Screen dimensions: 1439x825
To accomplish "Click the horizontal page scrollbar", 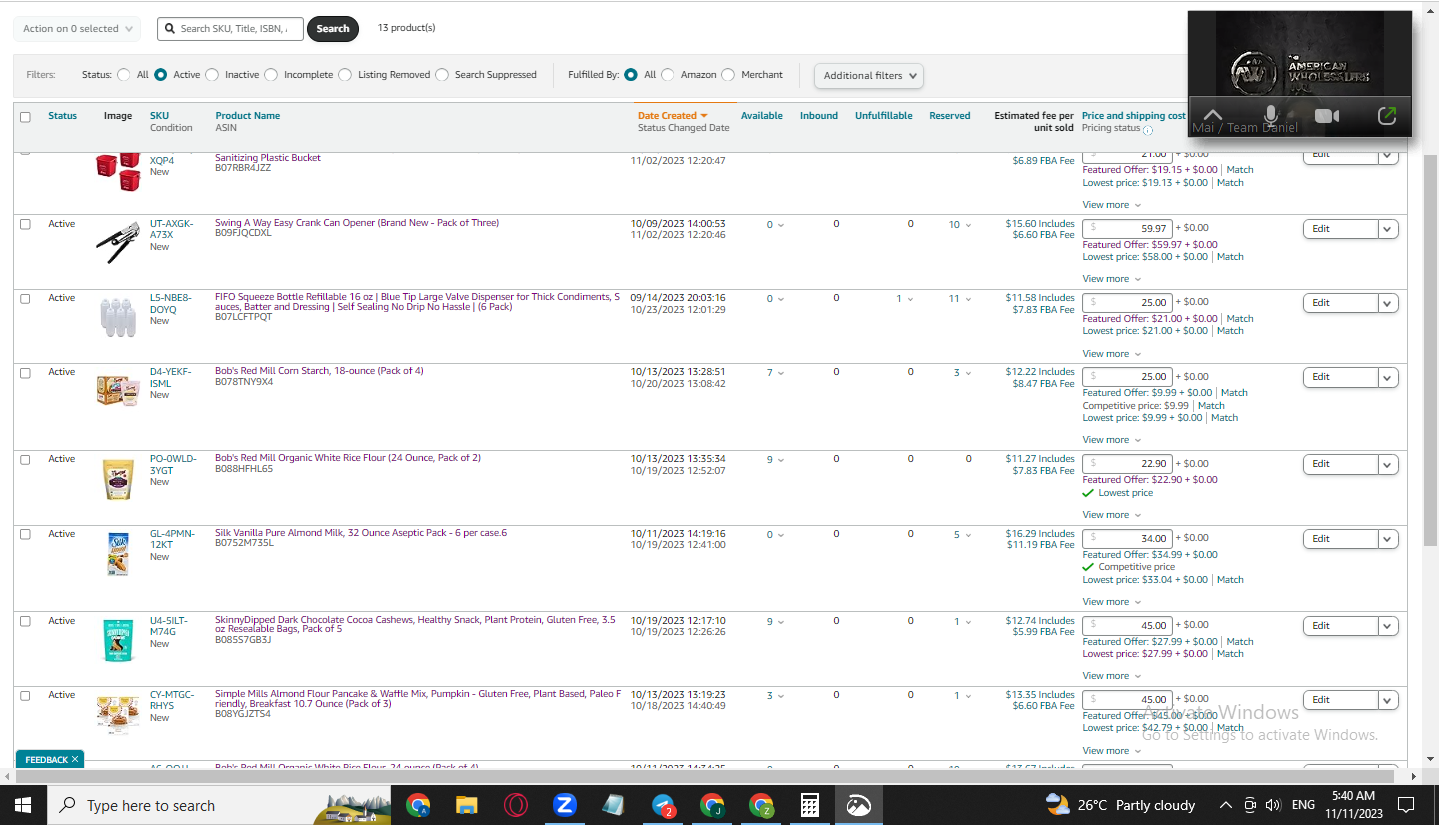I will point(705,776).
